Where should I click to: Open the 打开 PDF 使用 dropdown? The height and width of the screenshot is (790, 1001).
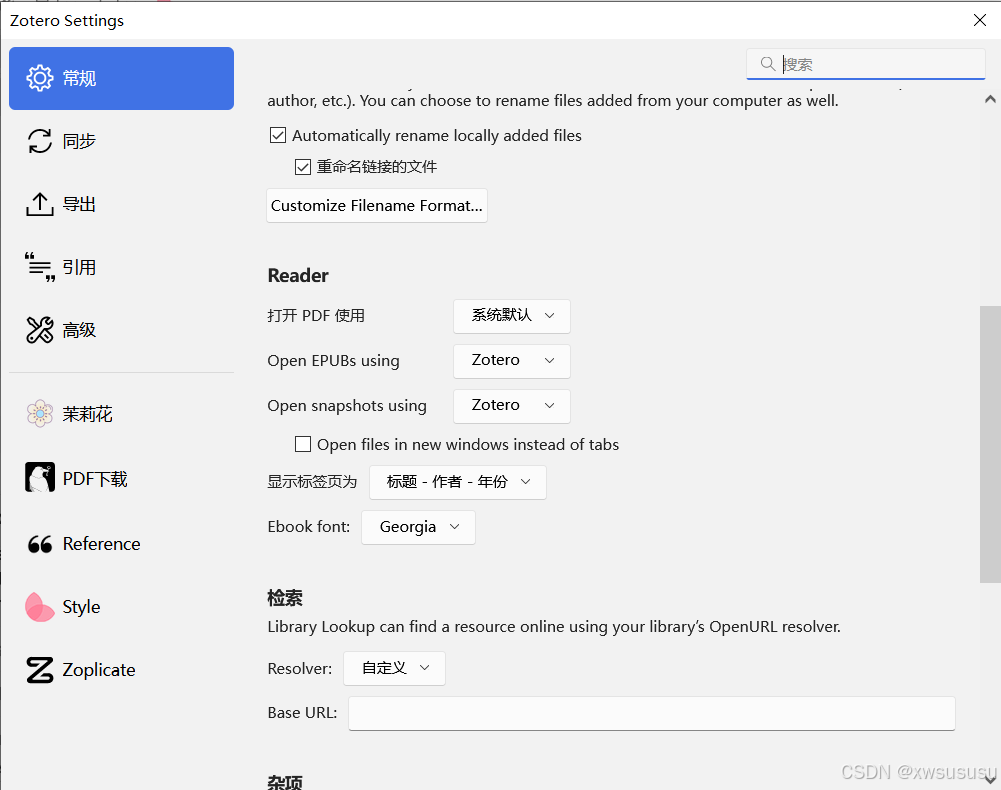(x=511, y=316)
